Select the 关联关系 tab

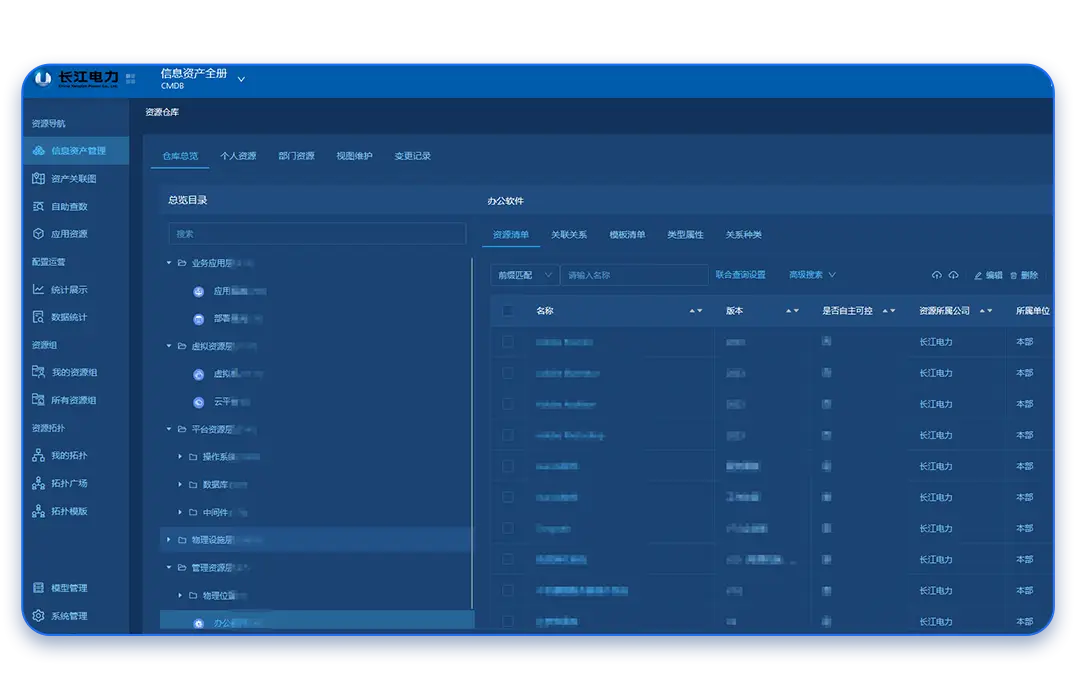click(x=569, y=235)
